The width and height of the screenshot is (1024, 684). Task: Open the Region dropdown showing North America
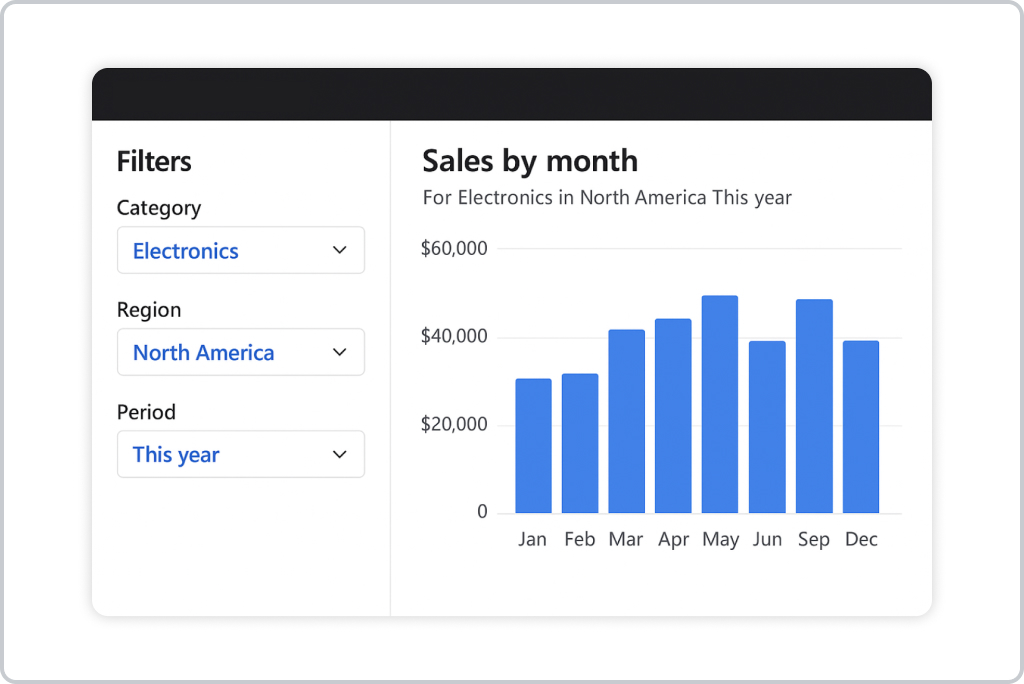point(240,352)
